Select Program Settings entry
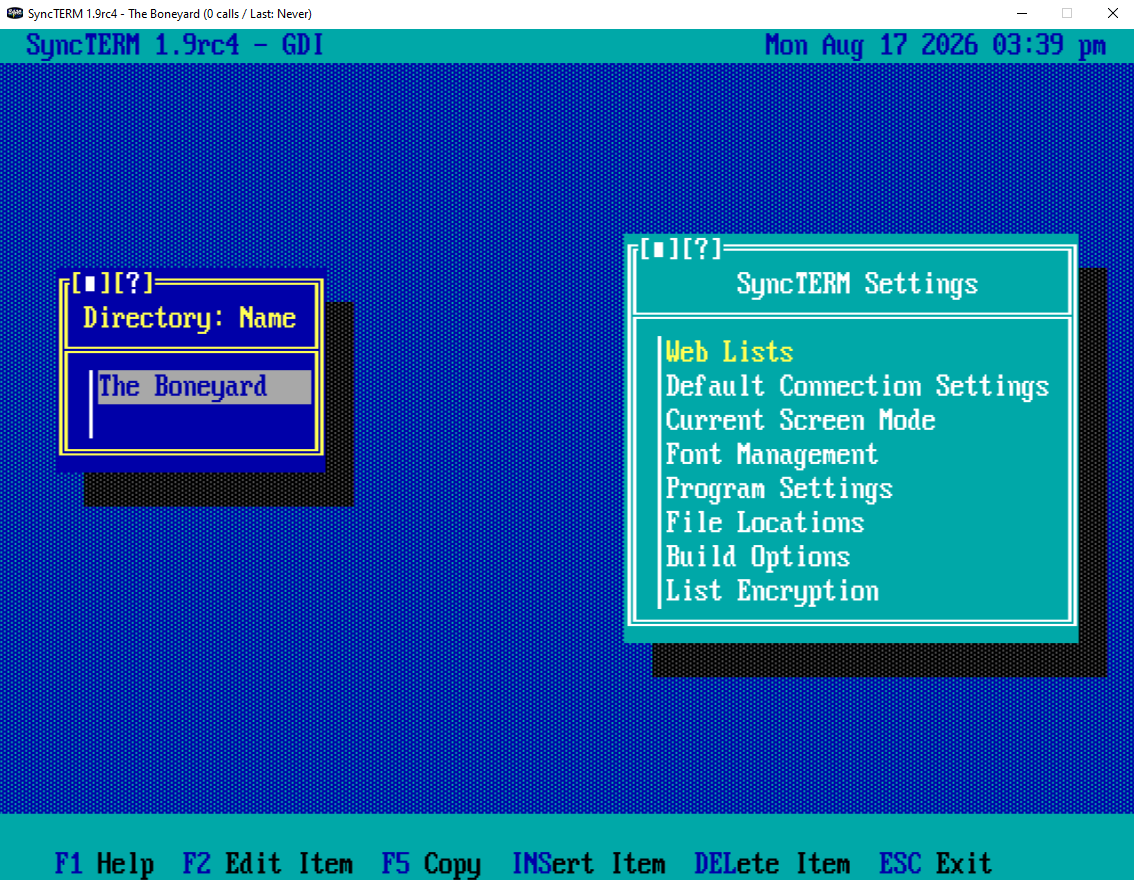The width and height of the screenshot is (1134, 880). pos(779,488)
